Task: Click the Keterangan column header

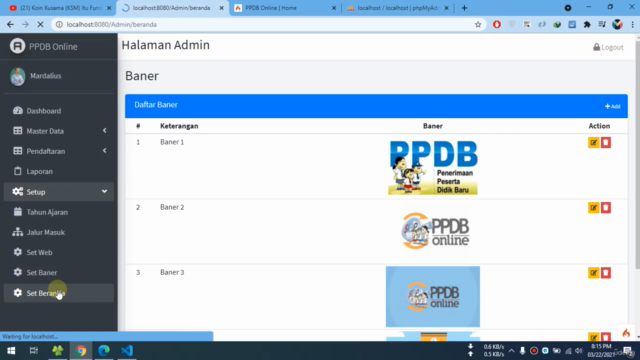Action: point(179,126)
